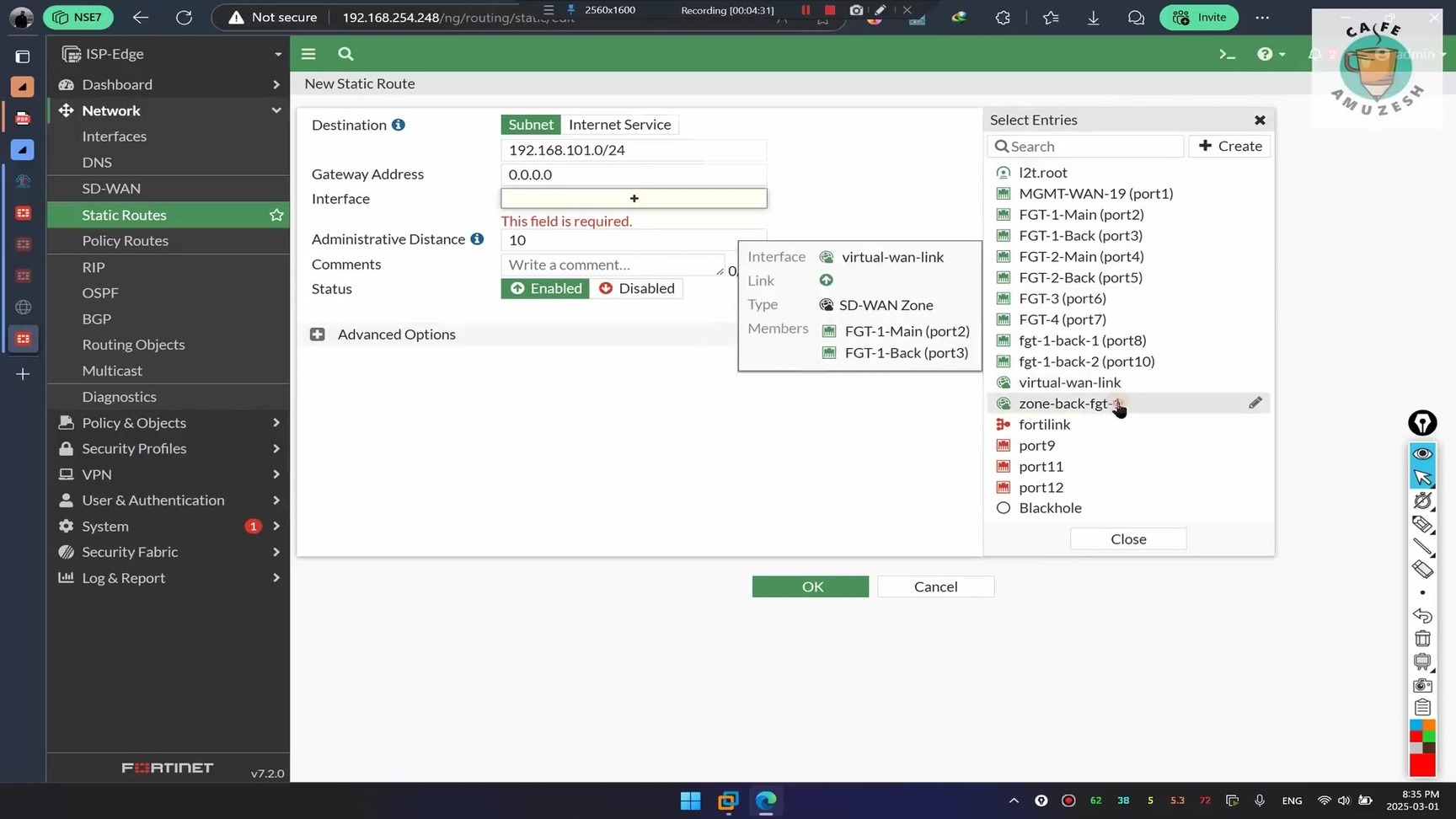Open the search magnifier in green header
This screenshot has height=819, width=1456.
345,54
